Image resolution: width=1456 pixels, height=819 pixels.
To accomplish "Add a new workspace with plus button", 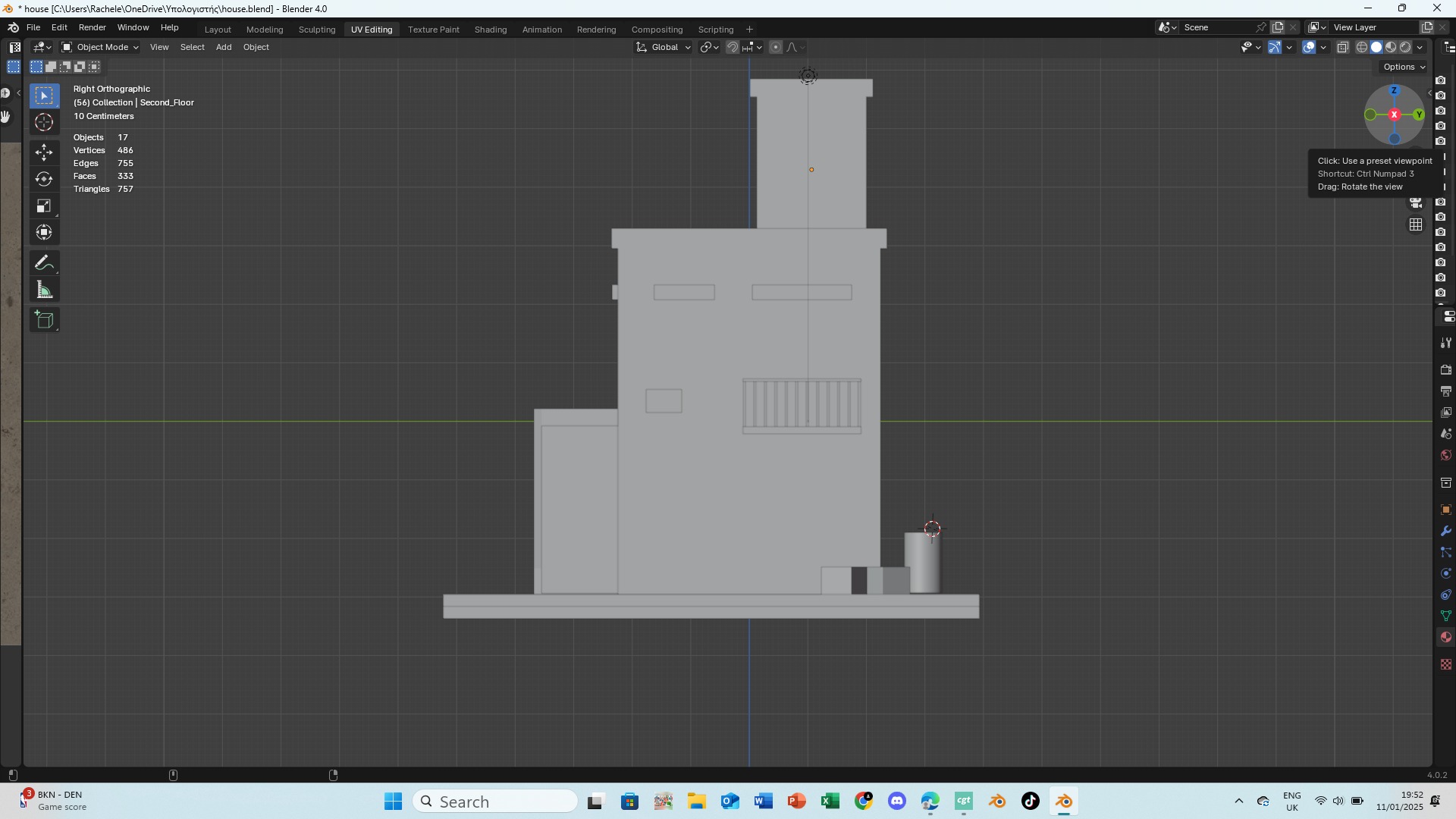I will (749, 30).
